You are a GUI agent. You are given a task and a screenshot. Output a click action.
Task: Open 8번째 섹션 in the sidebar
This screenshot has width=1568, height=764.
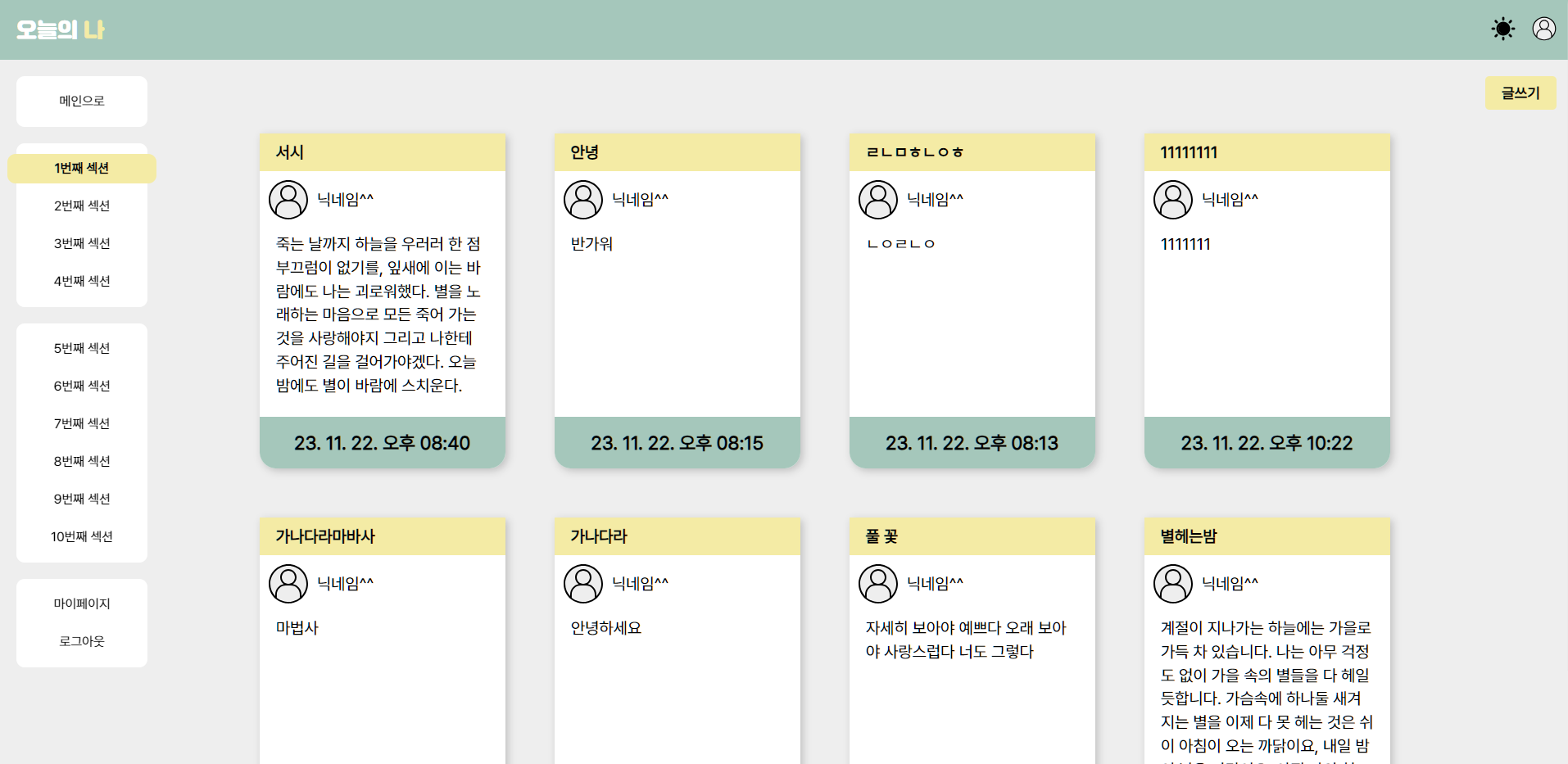[x=82, y=461]
